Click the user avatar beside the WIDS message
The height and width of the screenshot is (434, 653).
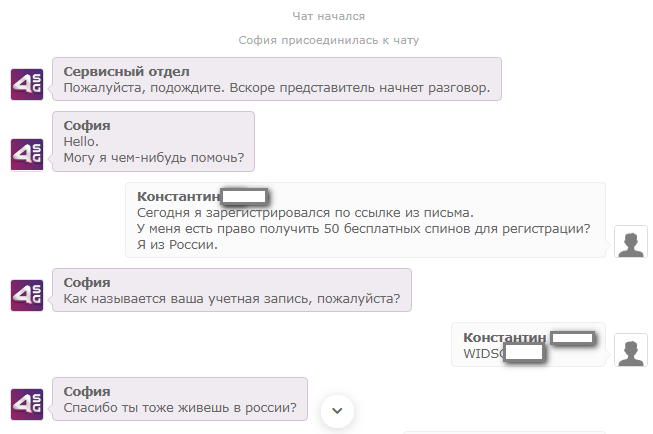tap(631, 350)
